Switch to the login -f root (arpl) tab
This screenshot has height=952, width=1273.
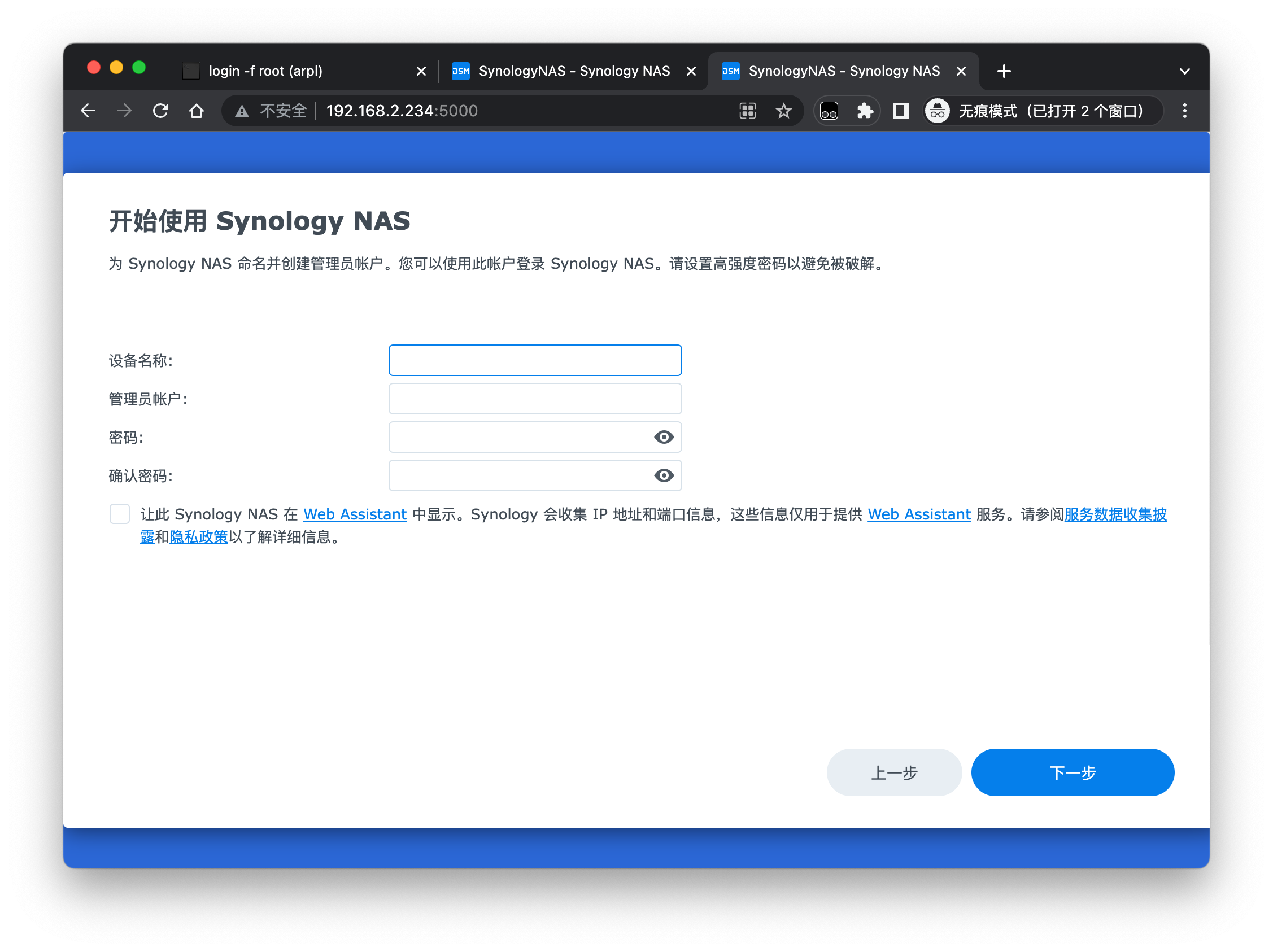tap(304, 71)
